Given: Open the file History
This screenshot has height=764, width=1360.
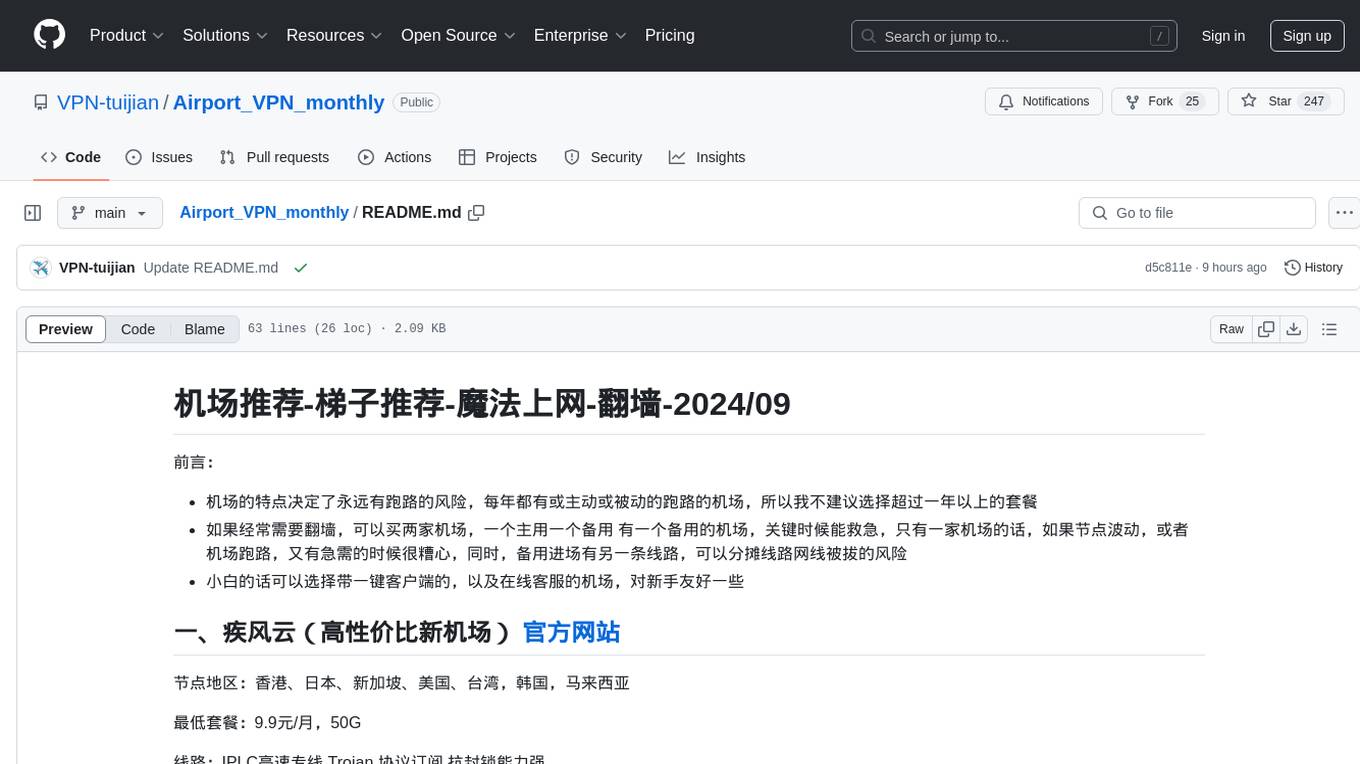Looking at the screenshot, I should (x=1313, y=268).
